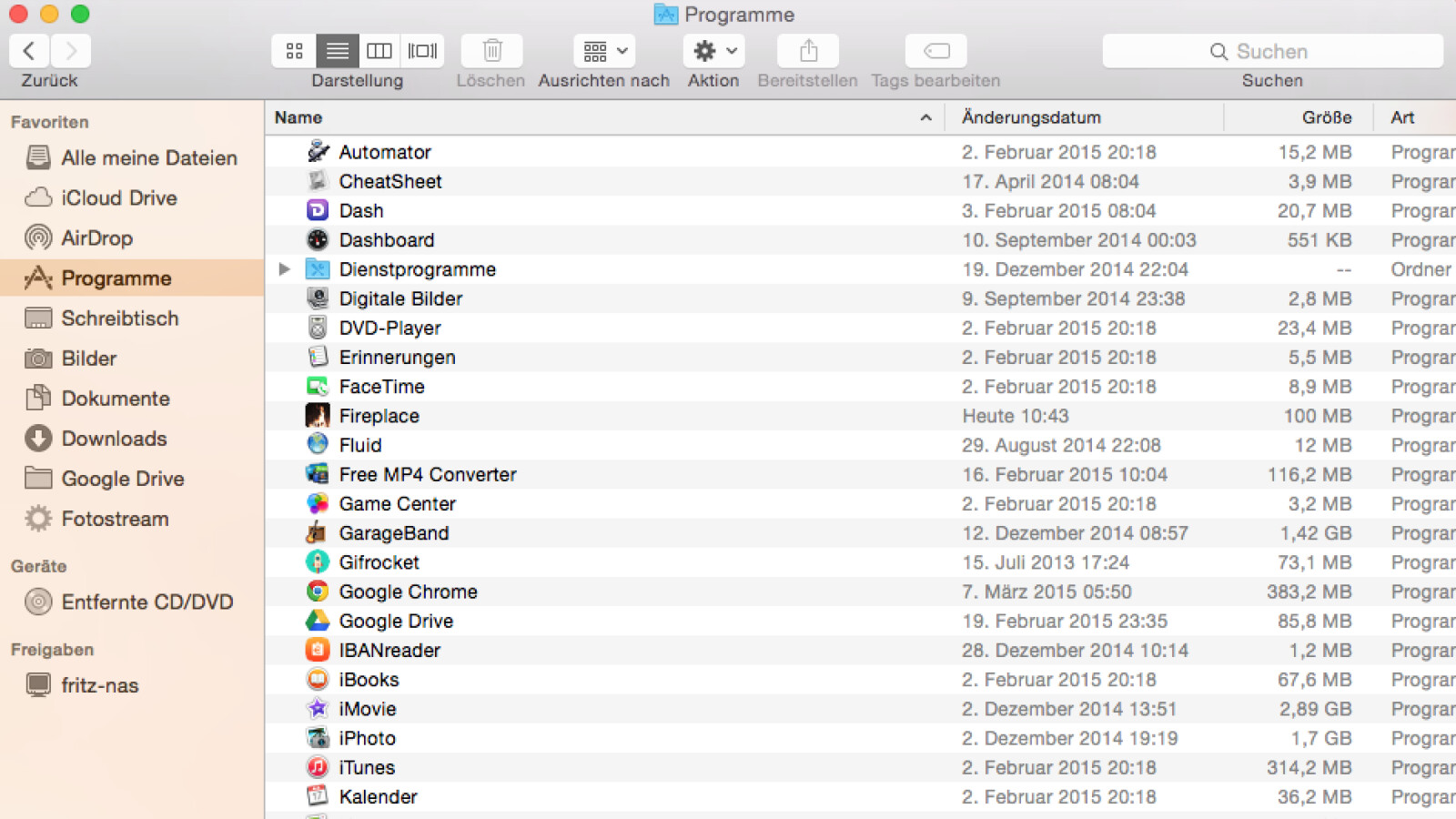This screenshot has height=819, width=1456.
Task: Click the Free MP4 Converter icon
Action: click(x=318, y=474)
